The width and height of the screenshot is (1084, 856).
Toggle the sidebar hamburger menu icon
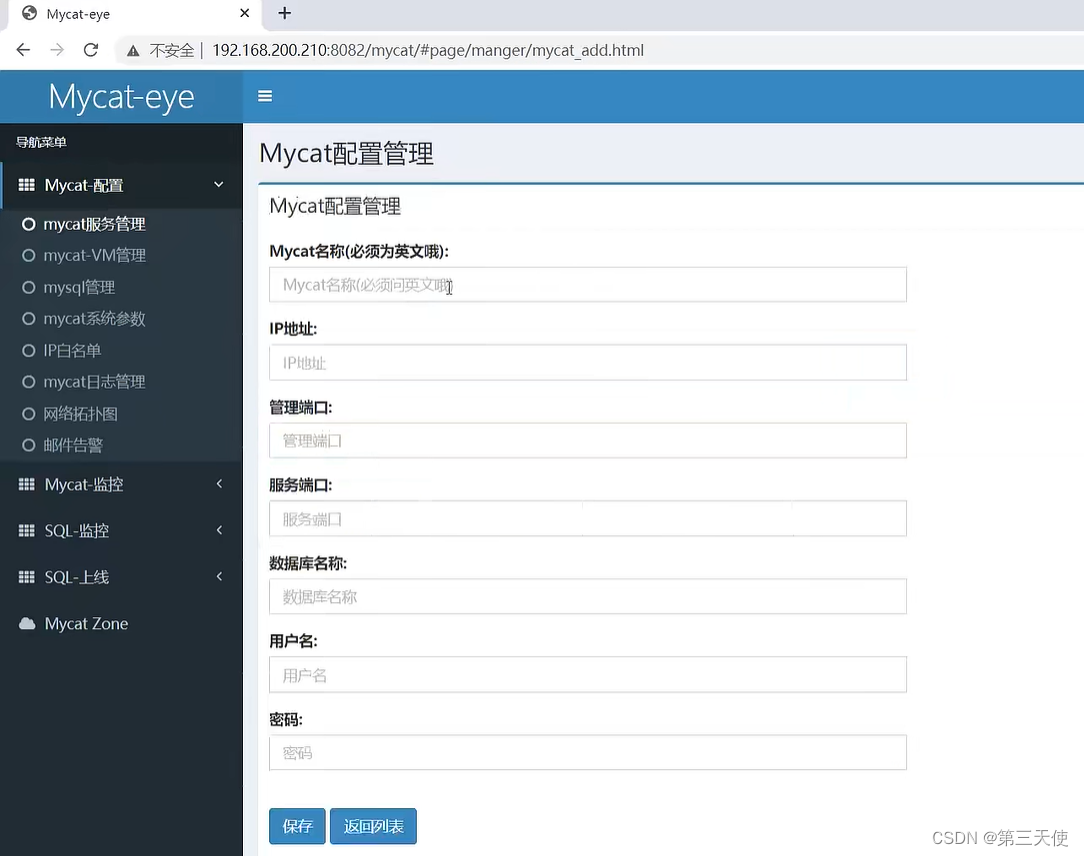click(x=265, y=96)
